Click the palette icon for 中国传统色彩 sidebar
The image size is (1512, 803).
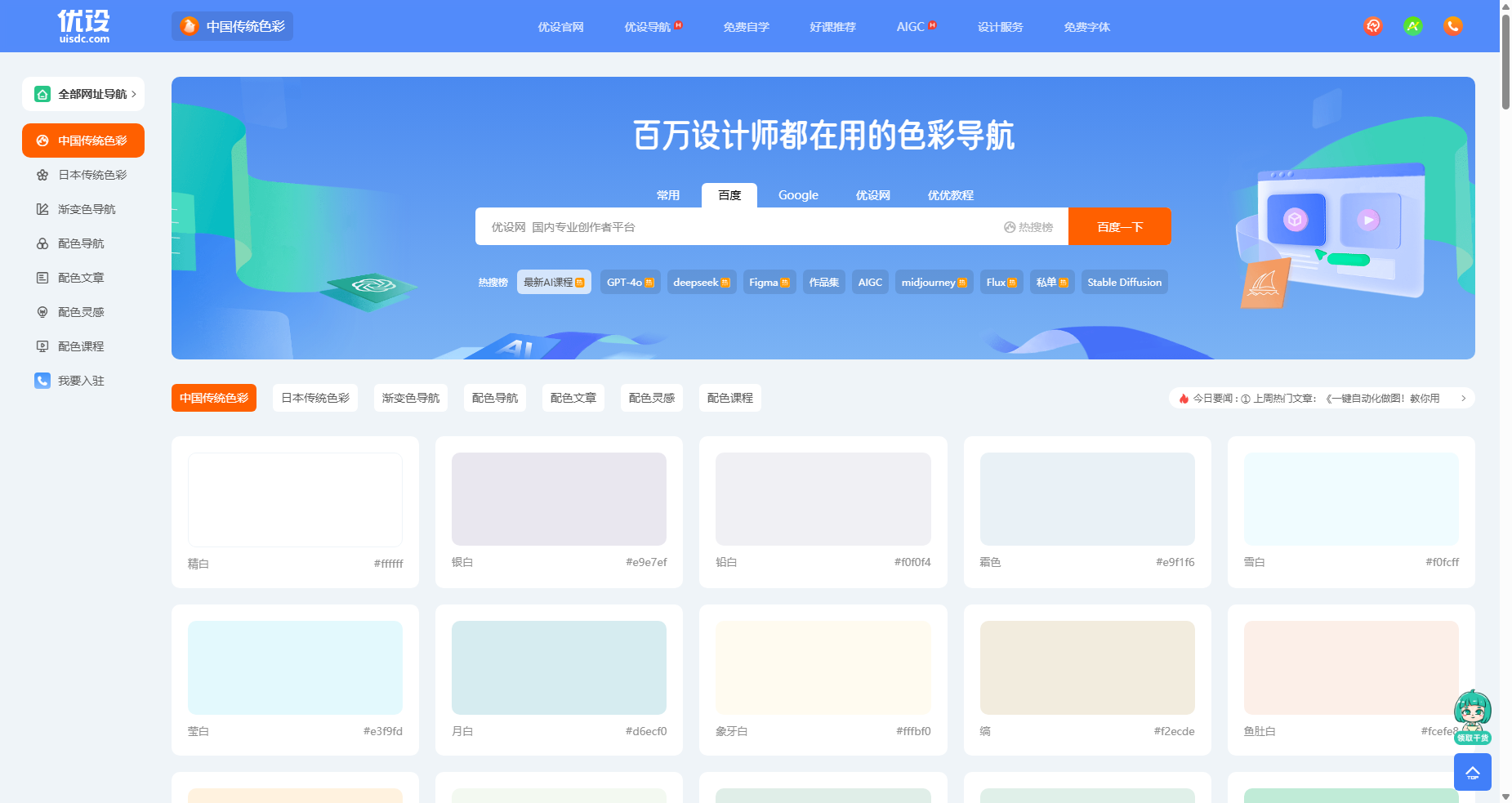42,141
